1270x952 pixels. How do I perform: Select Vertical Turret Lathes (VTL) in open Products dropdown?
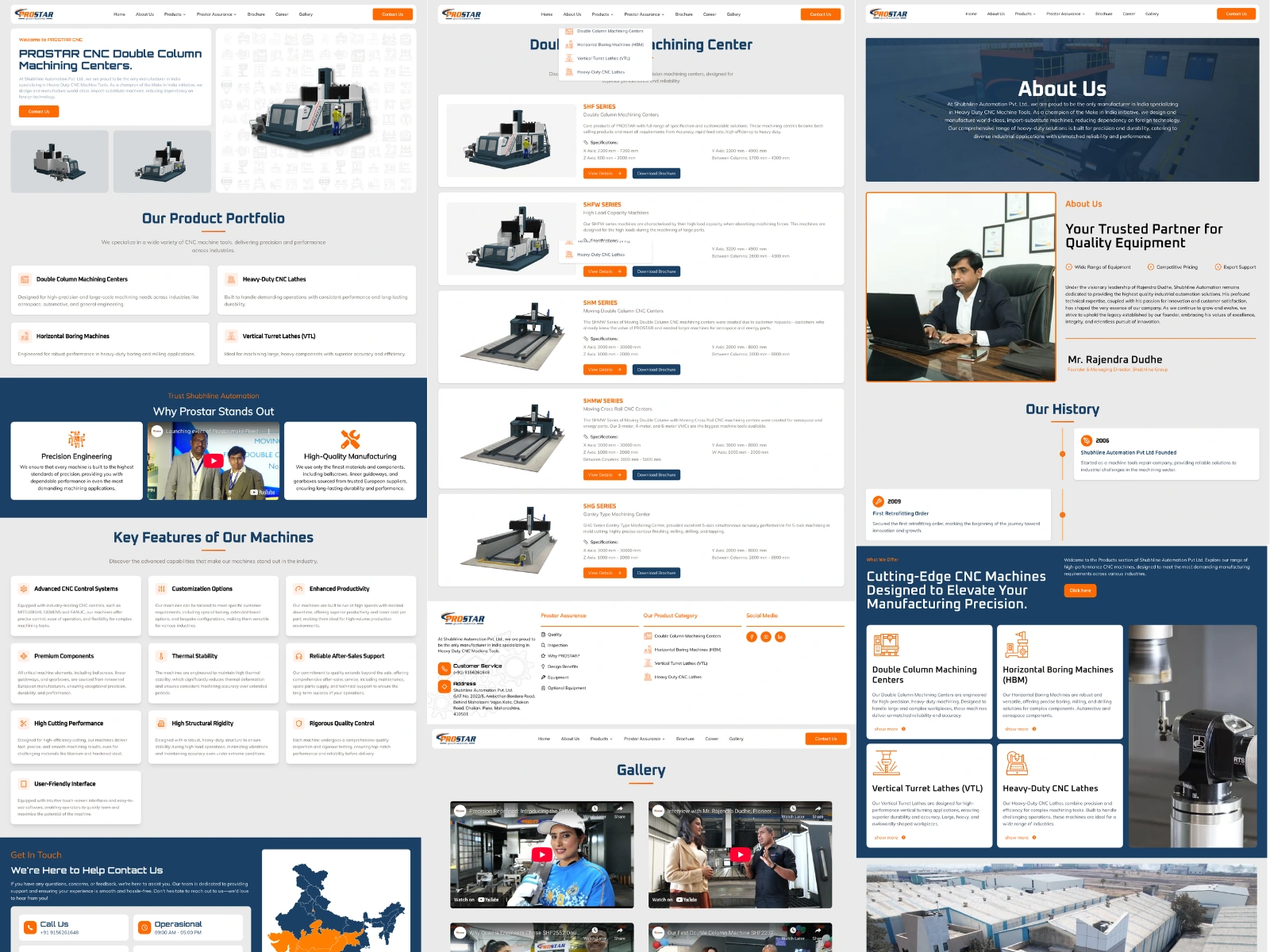click(x=598, y=58)
